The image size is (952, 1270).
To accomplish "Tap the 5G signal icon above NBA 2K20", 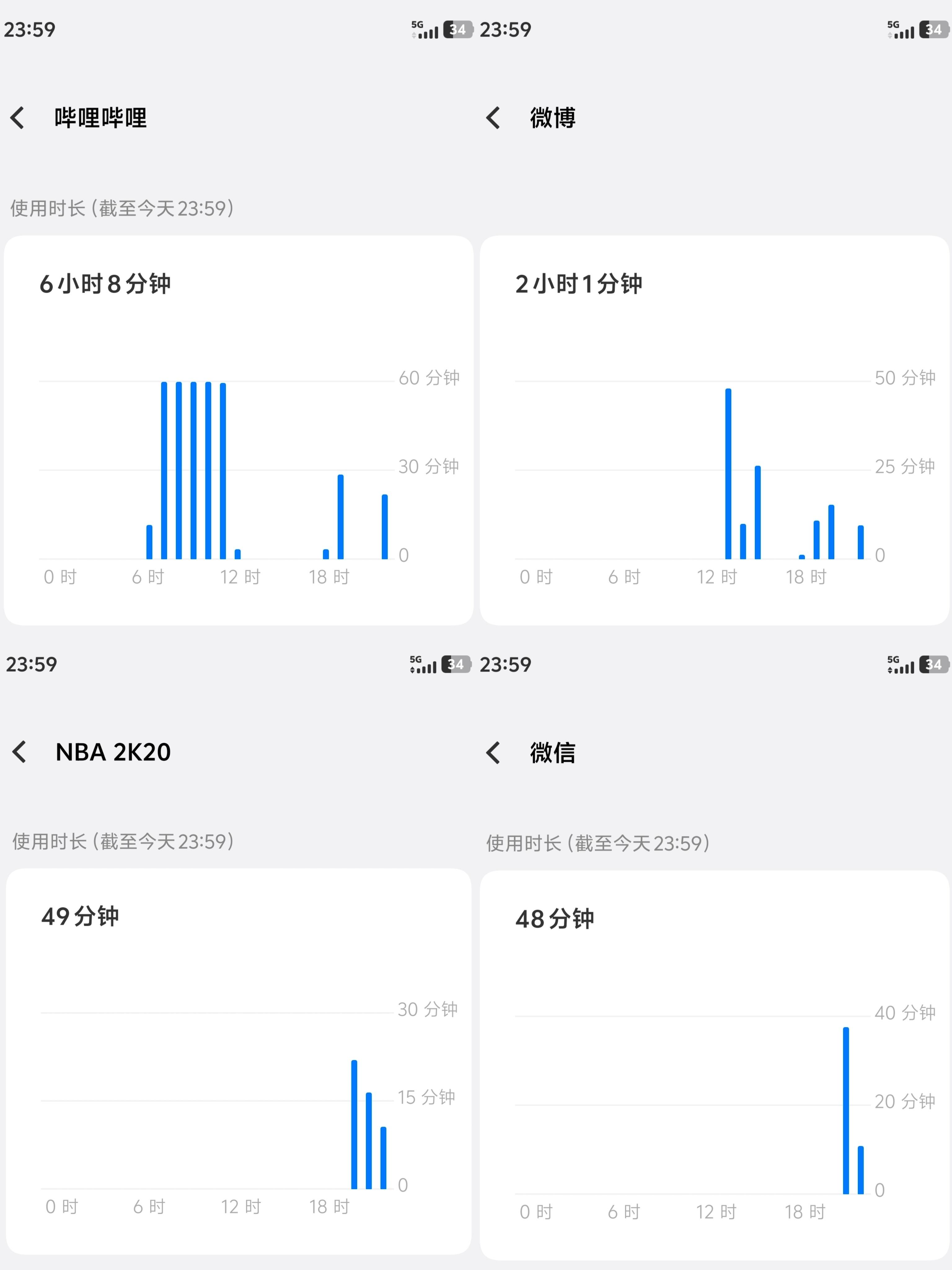I will coord(423,665).
